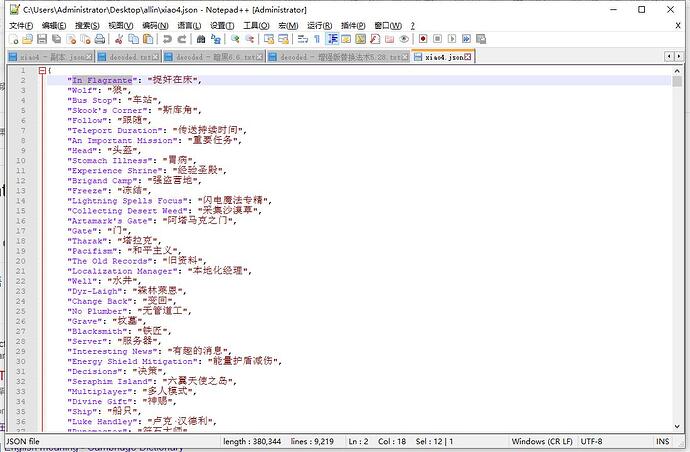
Task: Open the 视图(V) menu
Action: tap(121, 26)
